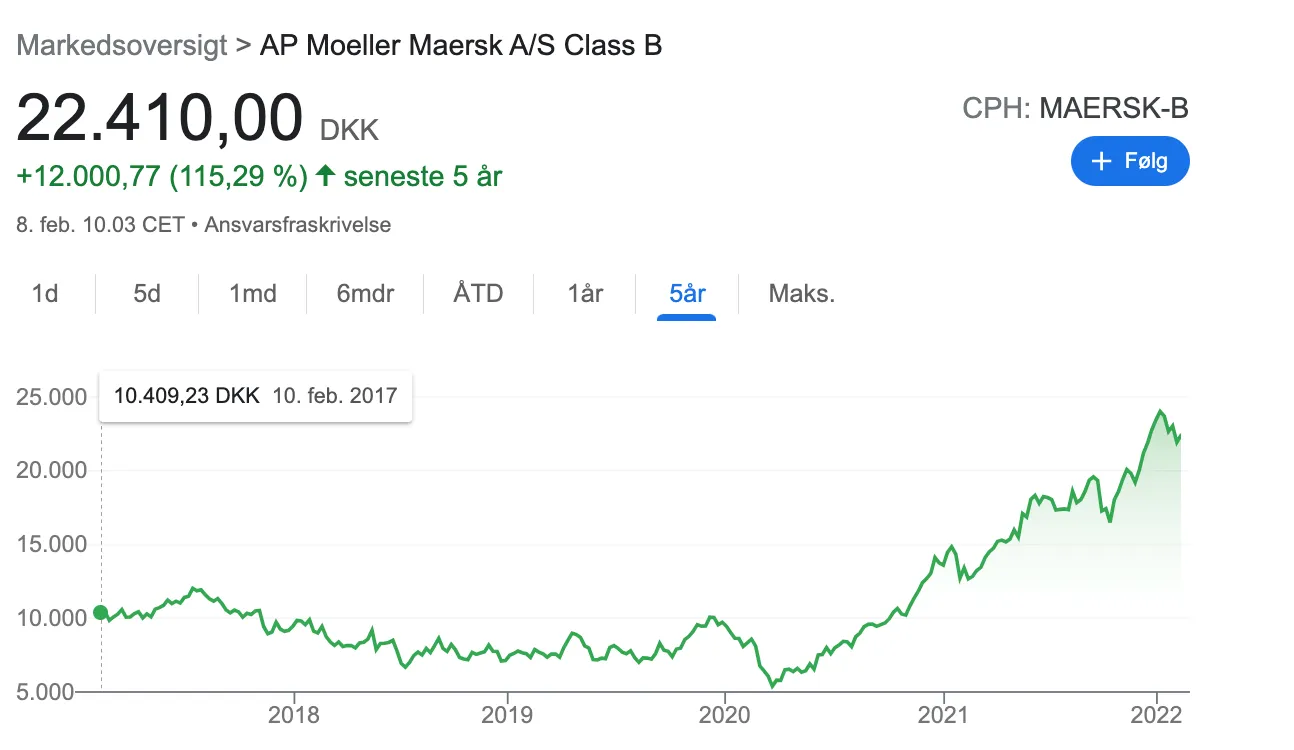Switch to the 5d range tab

point(147,294)
